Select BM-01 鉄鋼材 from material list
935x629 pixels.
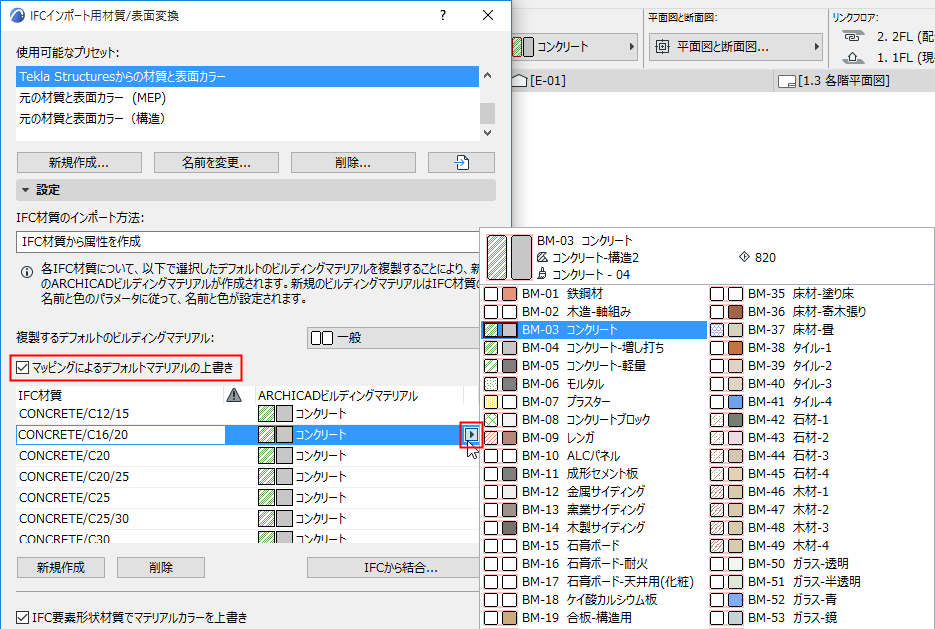click(595, 293)
